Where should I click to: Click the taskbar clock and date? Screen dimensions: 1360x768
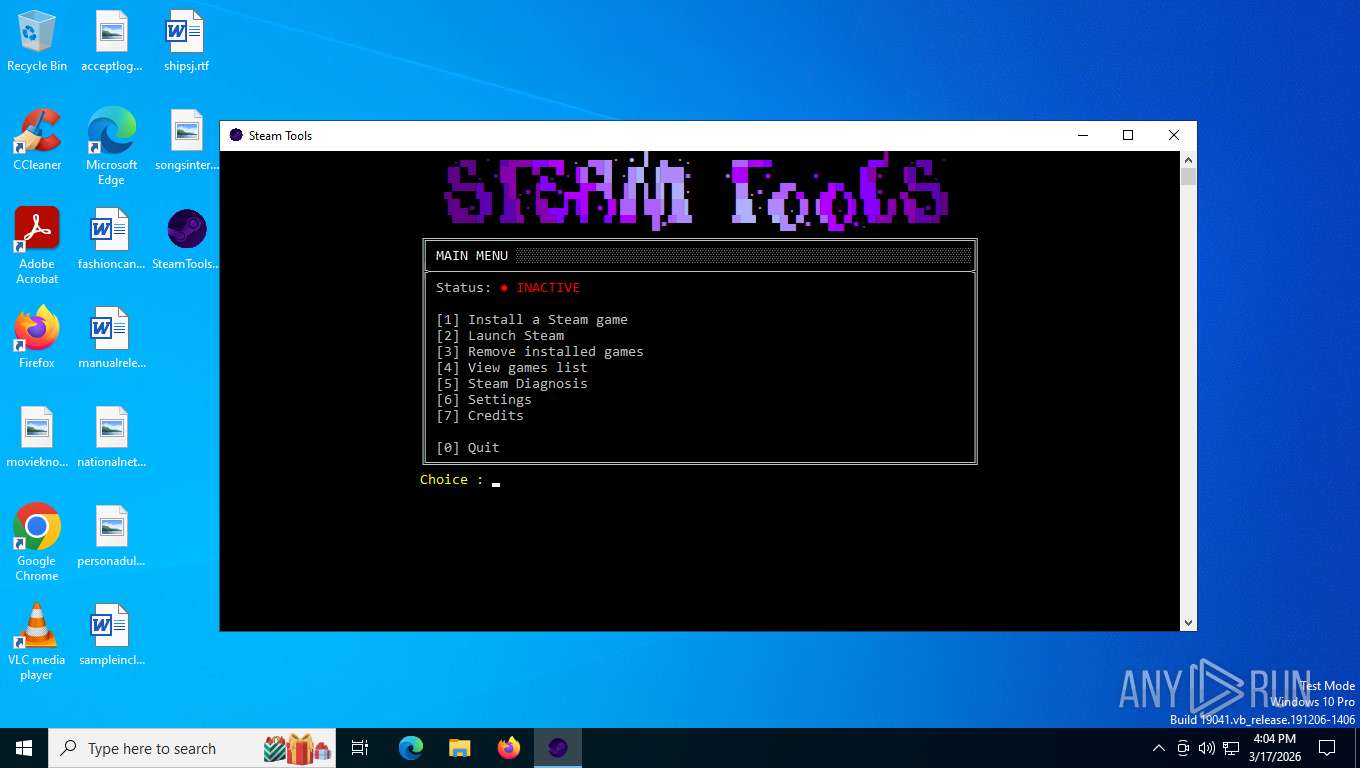pyautogui.click(x=1274, y=748)
